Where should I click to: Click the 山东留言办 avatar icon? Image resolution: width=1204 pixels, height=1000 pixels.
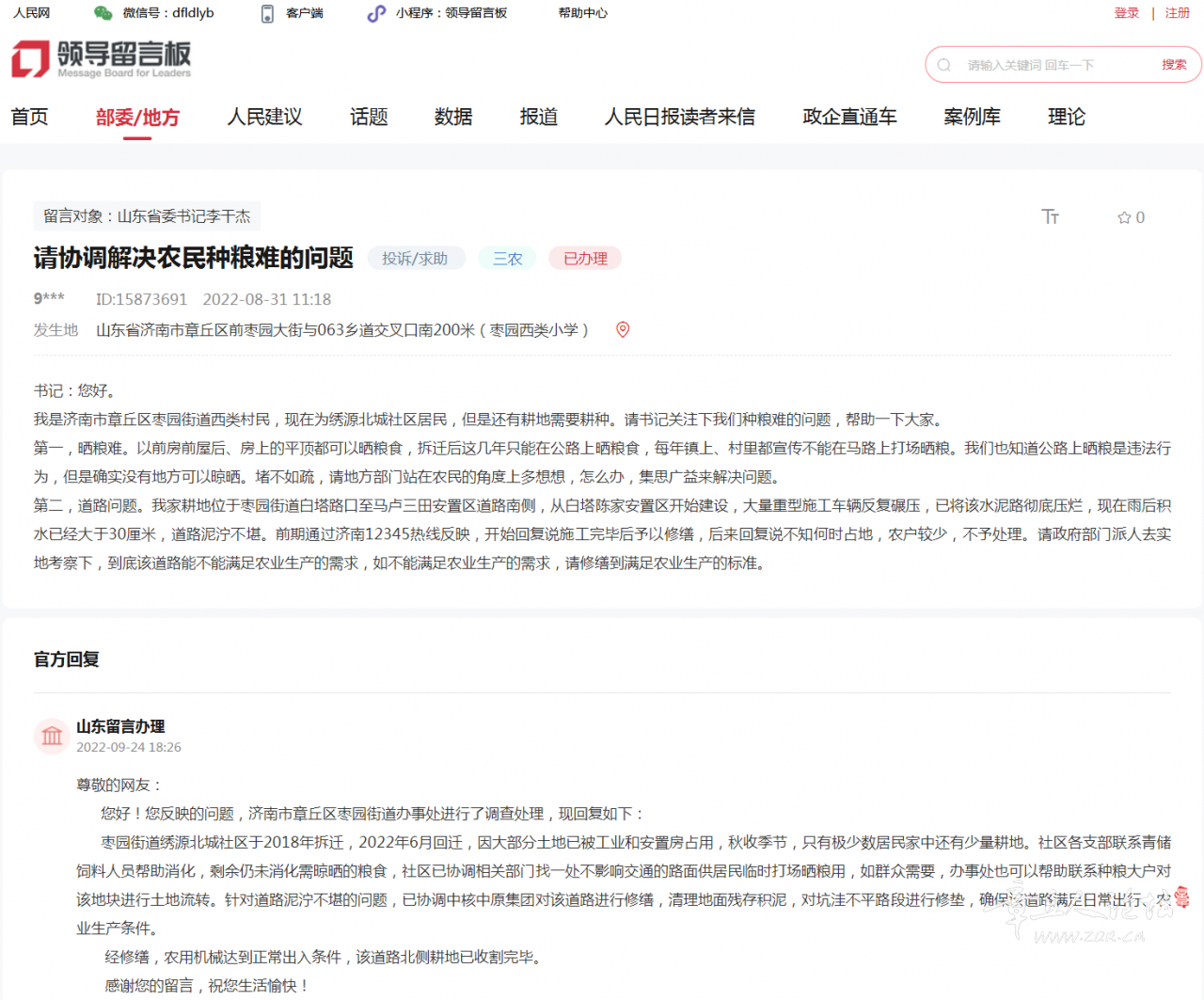point(52,736)
